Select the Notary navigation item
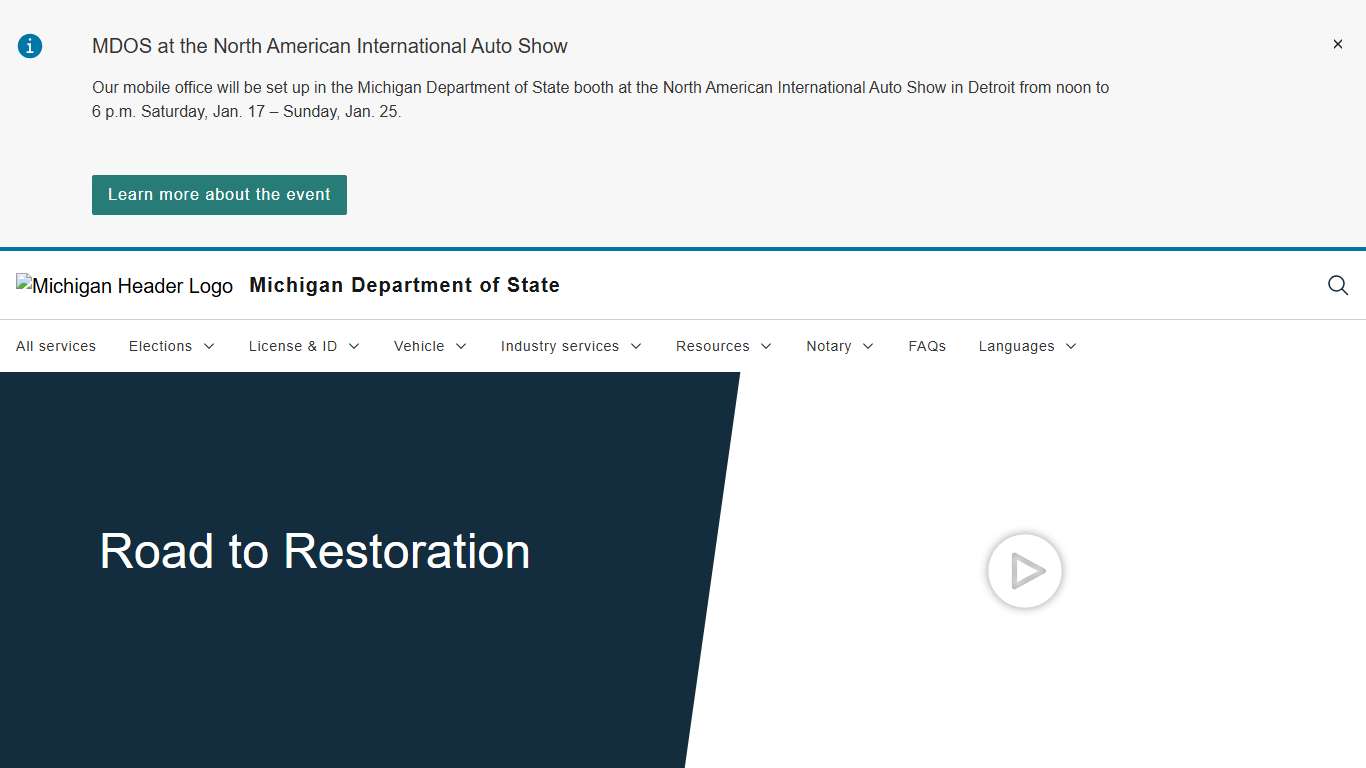The width and height of the screenshot is (1366, 768). click(x=829, y=346)
